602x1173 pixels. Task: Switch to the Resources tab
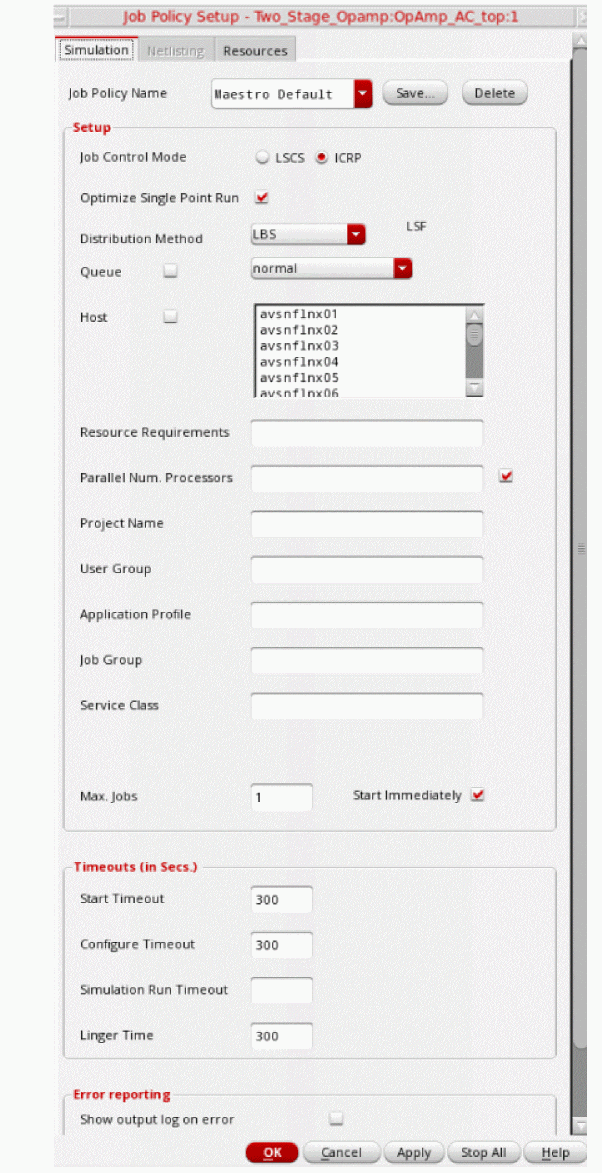tap(255, 51)
